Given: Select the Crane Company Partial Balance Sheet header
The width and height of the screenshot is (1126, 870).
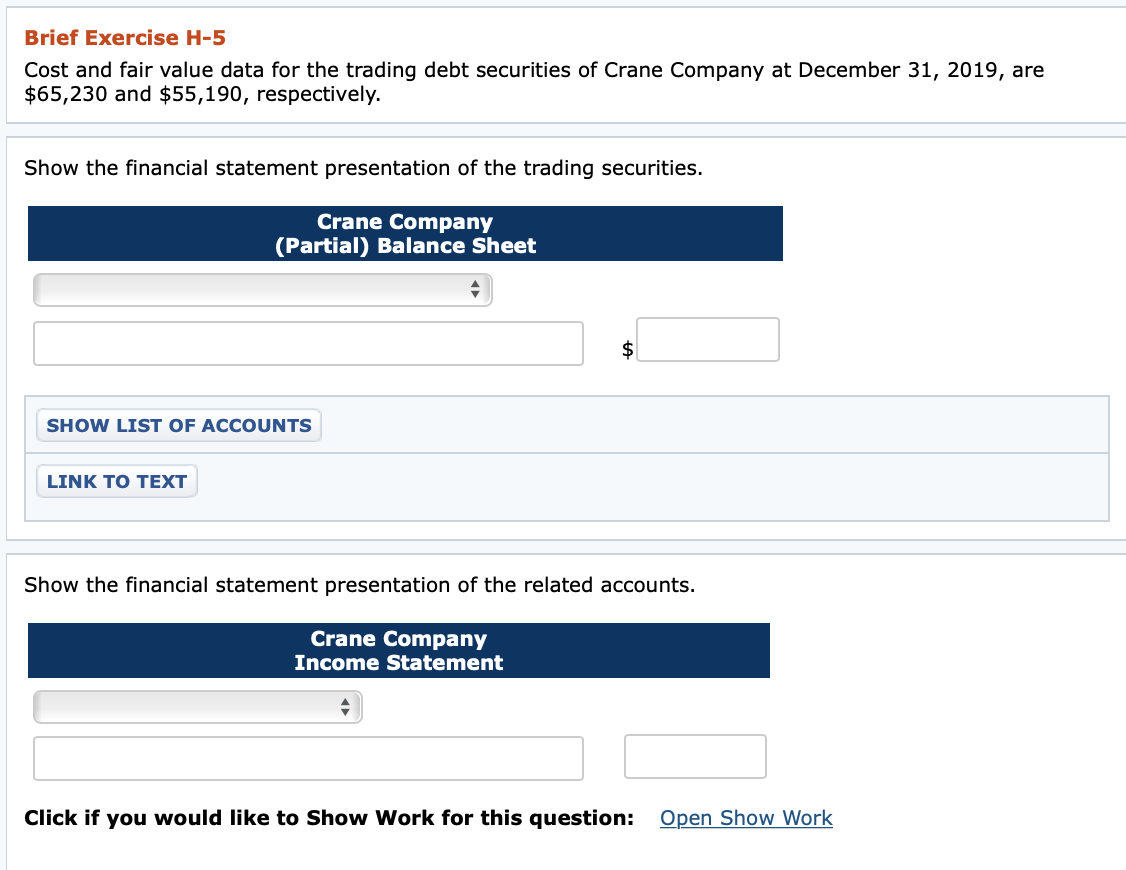Looking at the screenshot, I should point(405,233).
